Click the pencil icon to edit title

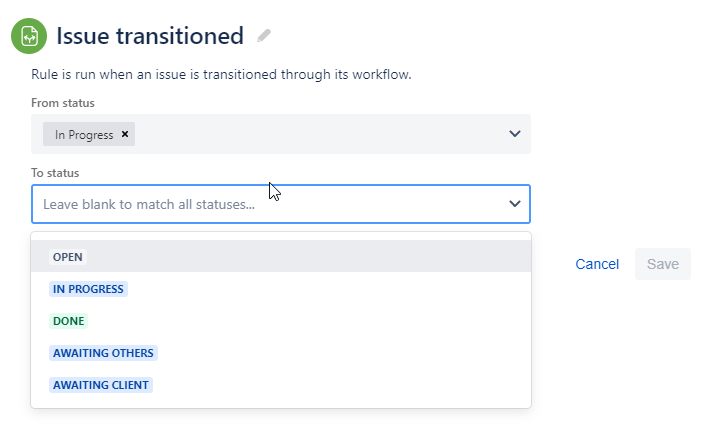coord(264,36)
